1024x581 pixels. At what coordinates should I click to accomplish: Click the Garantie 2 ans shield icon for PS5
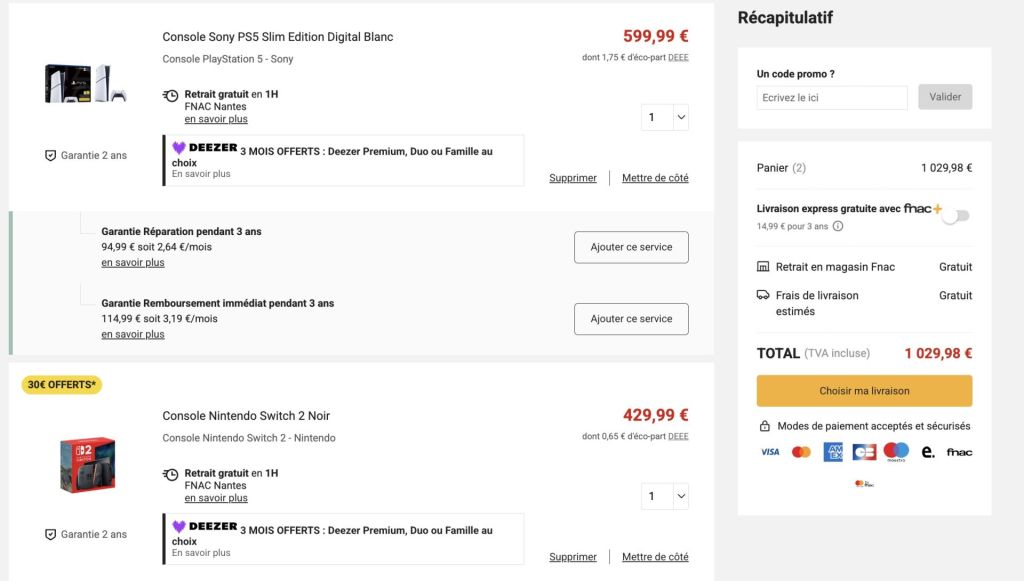[50, 155]
